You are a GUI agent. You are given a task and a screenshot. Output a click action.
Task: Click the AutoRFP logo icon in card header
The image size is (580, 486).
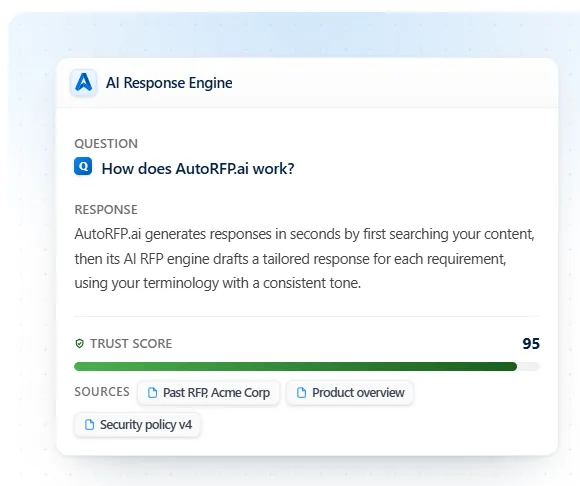pos(84,82)
